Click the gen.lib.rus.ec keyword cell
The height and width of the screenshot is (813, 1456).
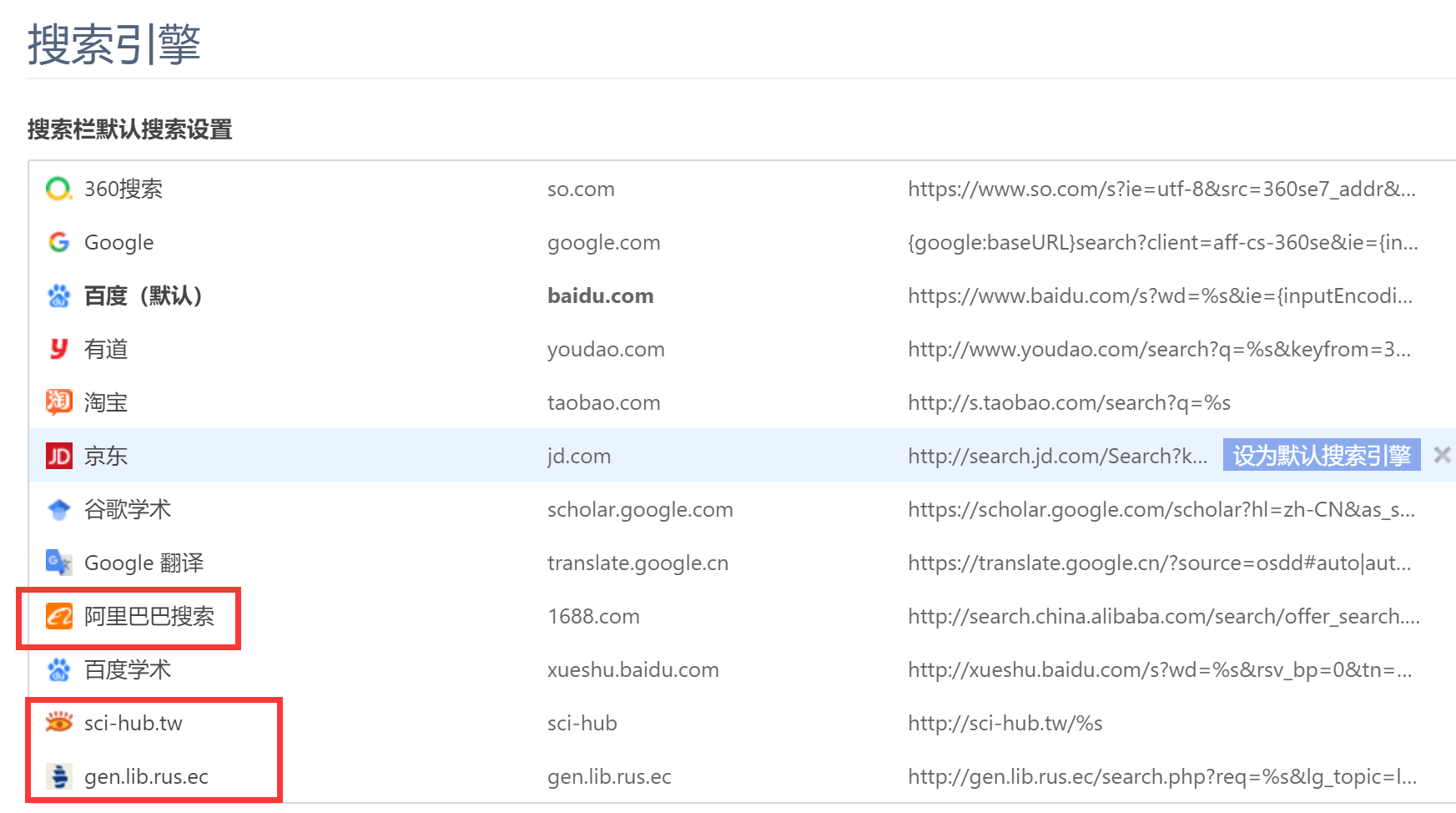tap(609, 777)
